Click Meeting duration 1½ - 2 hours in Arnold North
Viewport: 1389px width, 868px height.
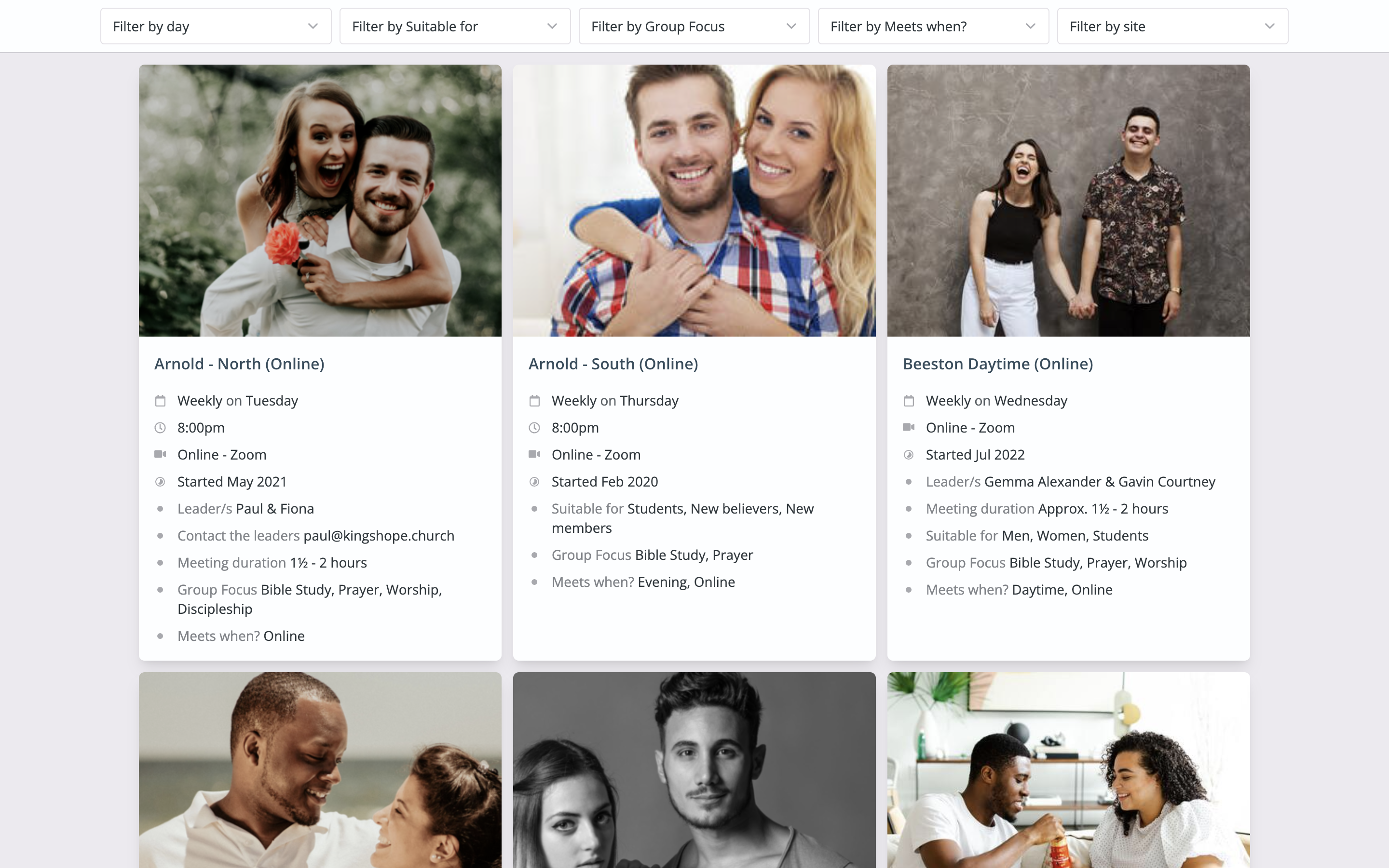click(272, 563)
